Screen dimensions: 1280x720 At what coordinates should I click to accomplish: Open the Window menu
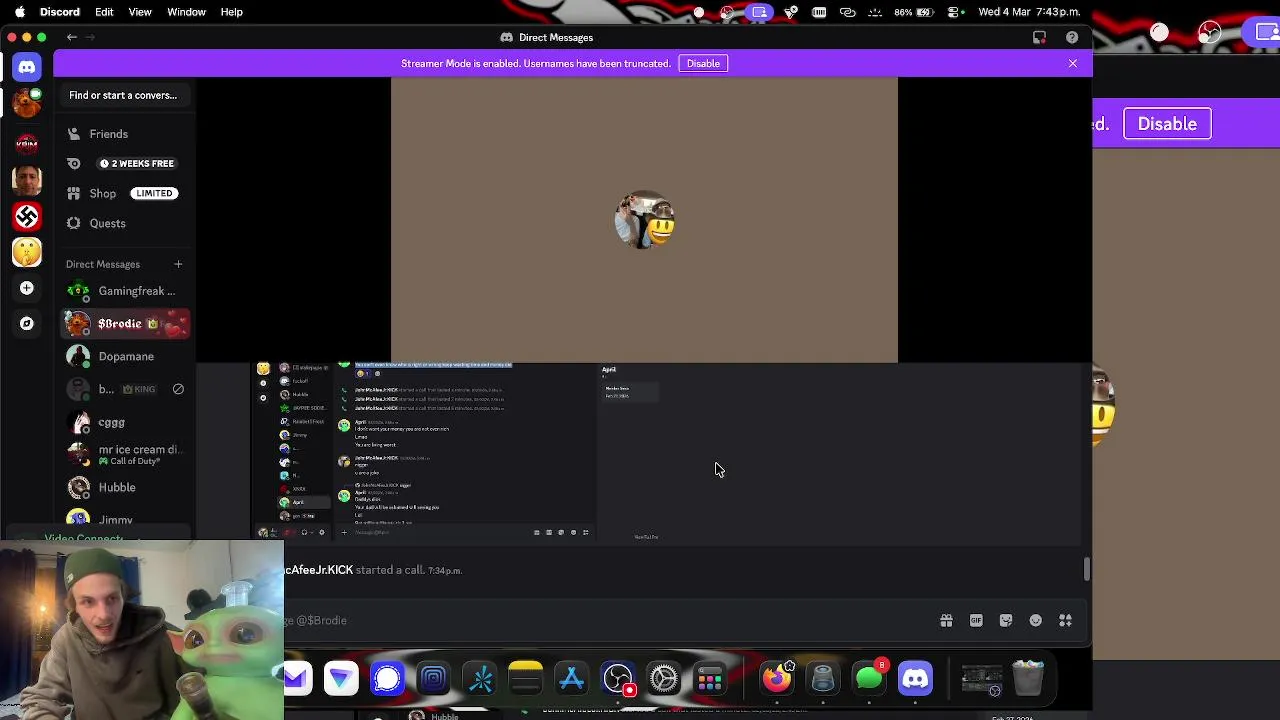click(186, 12)
